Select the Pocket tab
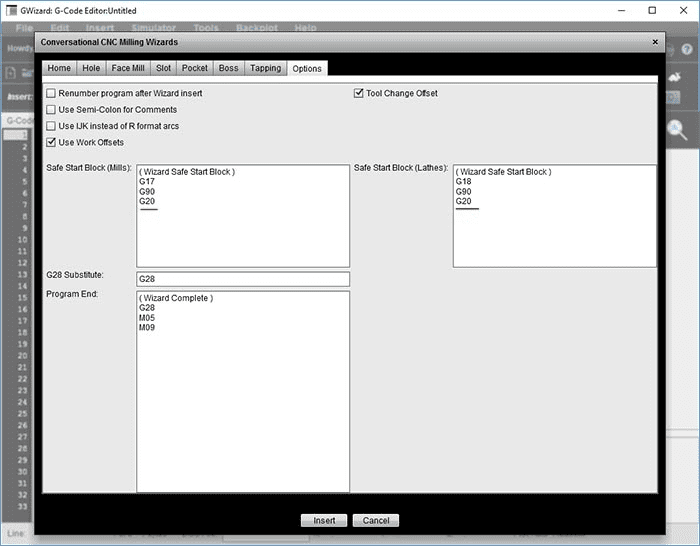This screenshot has height=546, width=700. pos(195,68)
